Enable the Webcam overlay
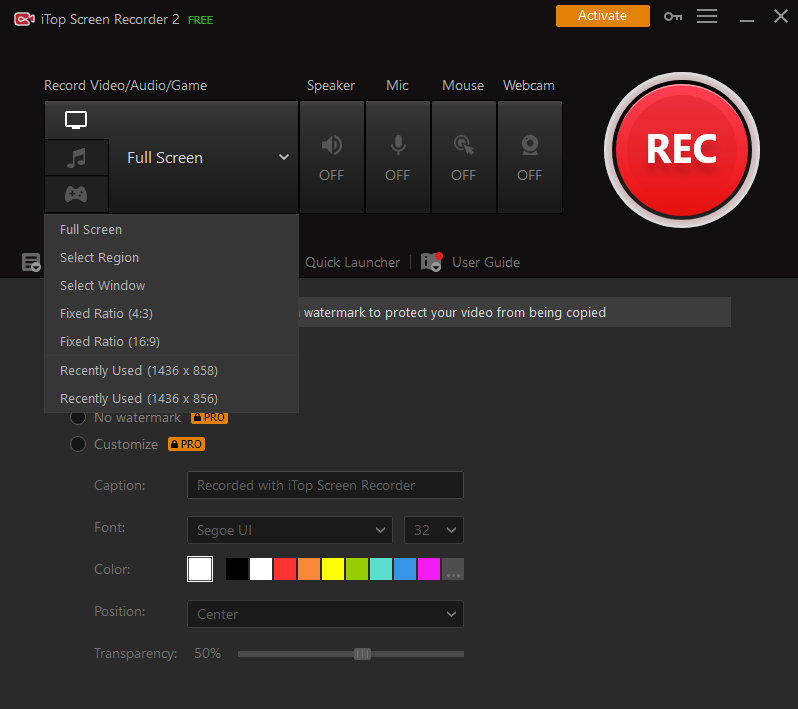The height and width of the screenshot is (709, 798). click(x=530, y=157)
